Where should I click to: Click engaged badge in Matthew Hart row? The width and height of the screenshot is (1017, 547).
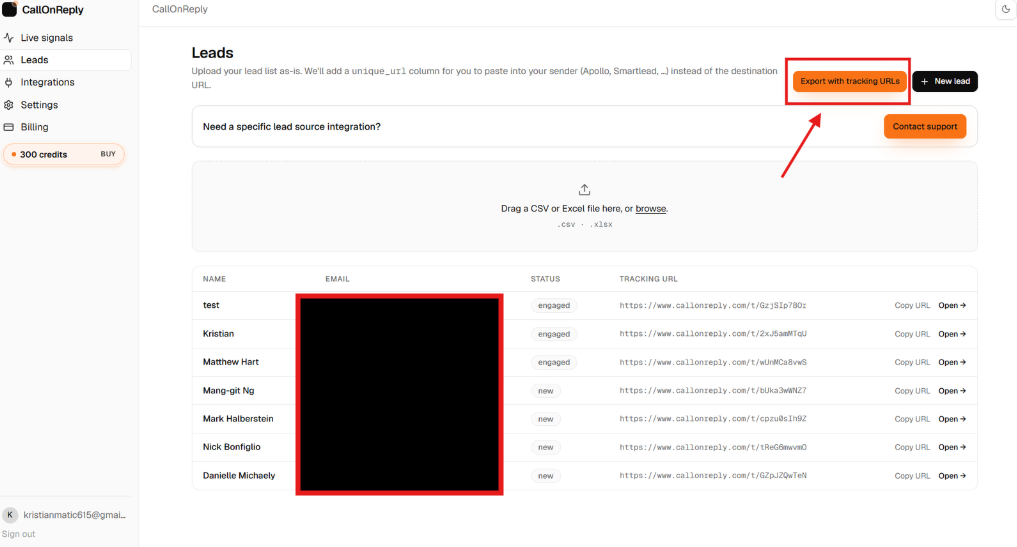point(554,362)
